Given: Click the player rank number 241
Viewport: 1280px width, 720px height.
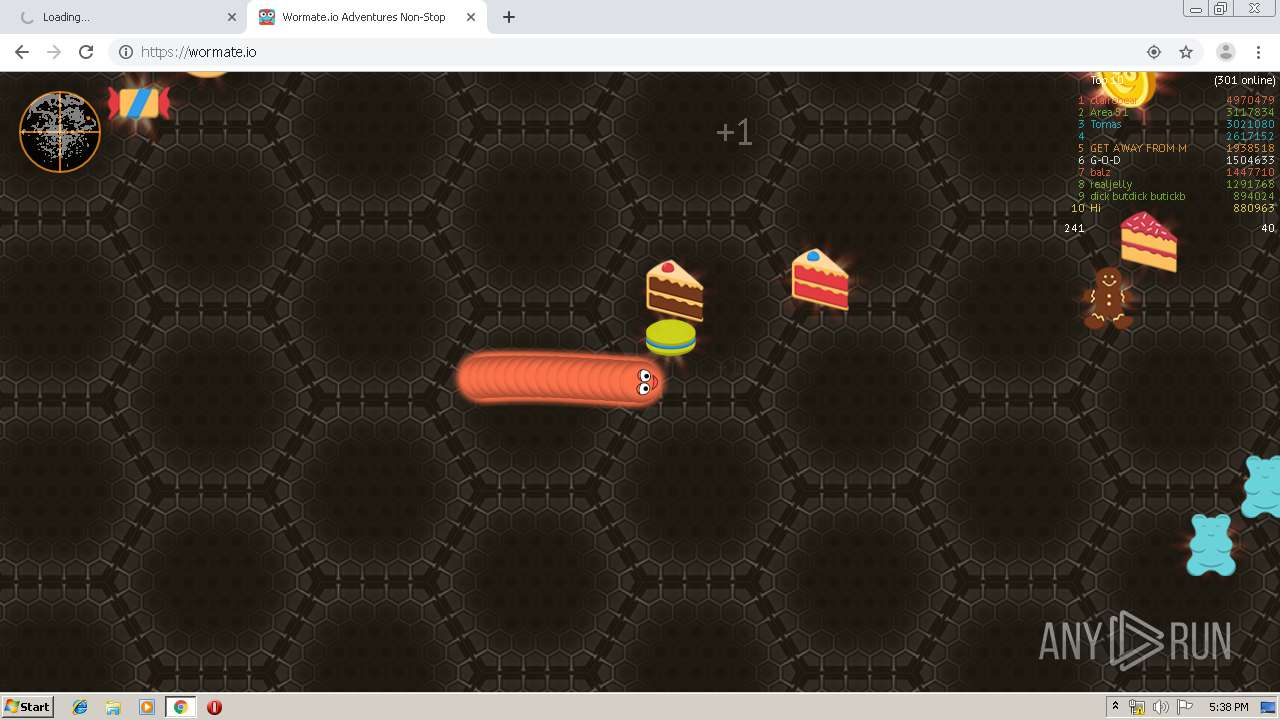Looking at the screenshot, I should point(1074,228).
